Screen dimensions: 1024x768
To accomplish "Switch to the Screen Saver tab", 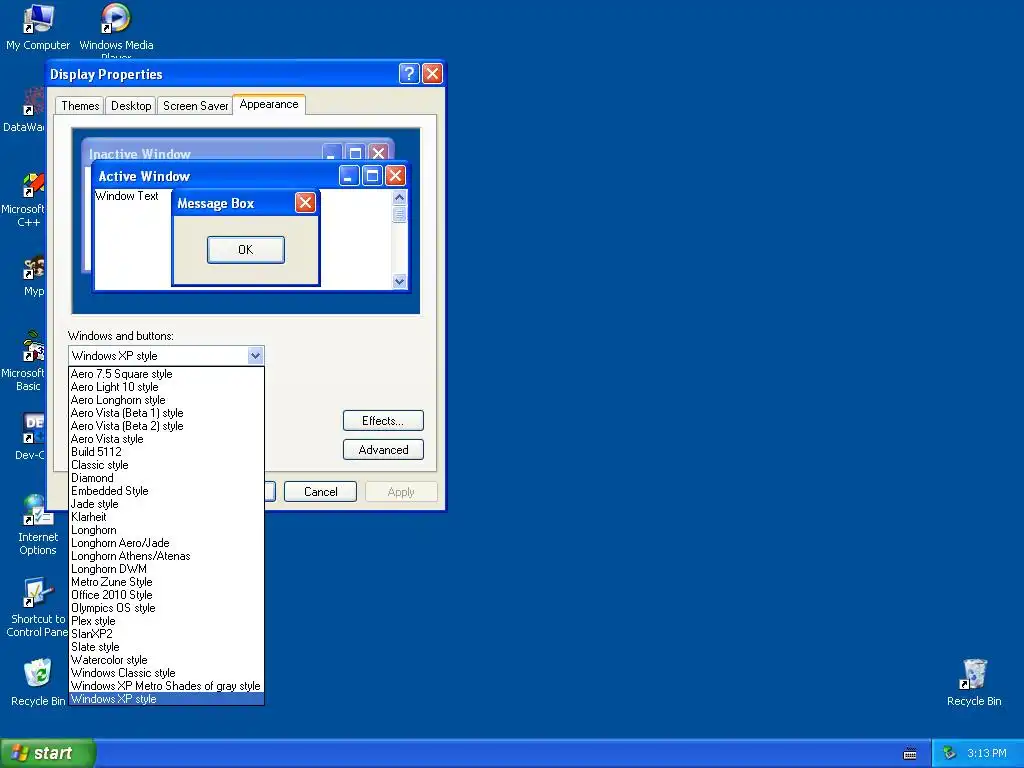I will [195, 106].
